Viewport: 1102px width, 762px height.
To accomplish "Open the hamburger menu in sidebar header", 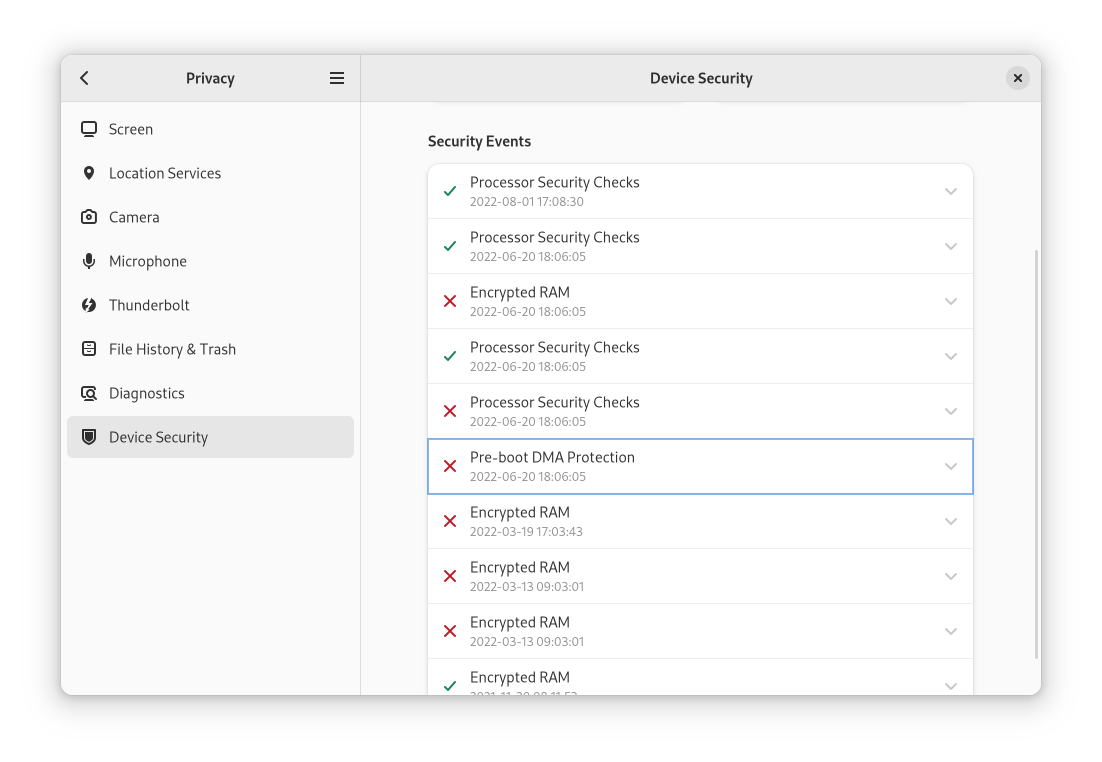I will pyautogui.click(x=337, y=78).
